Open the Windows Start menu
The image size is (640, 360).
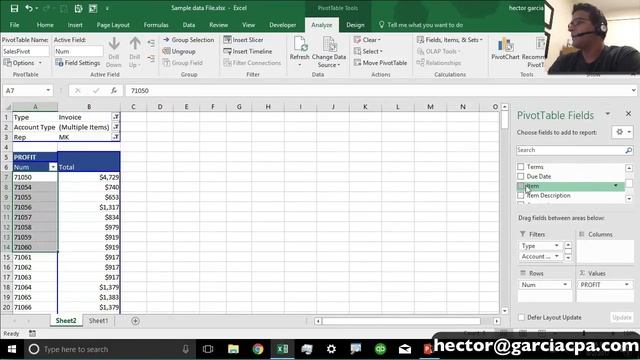12,349
